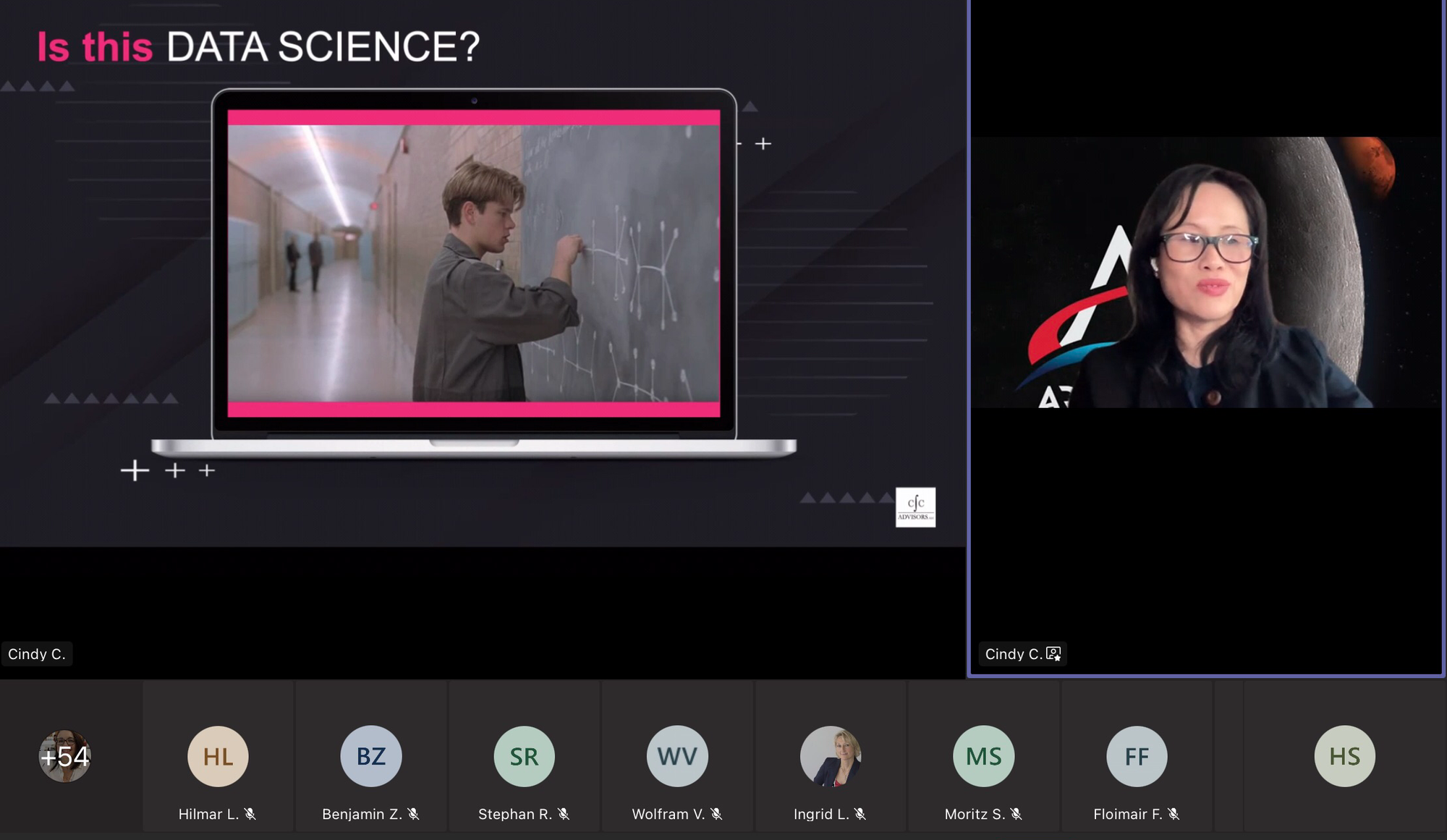Select the HS participant avatar

tap(1345, 756)
